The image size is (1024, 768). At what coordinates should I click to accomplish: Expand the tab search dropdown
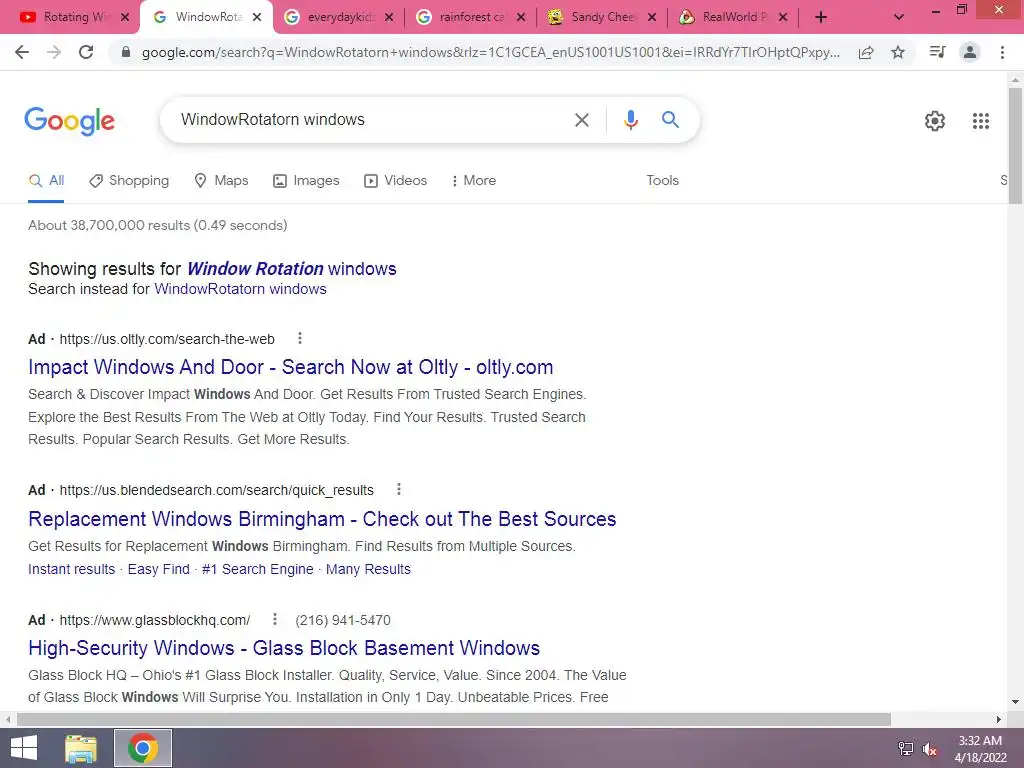click(899, 17)
